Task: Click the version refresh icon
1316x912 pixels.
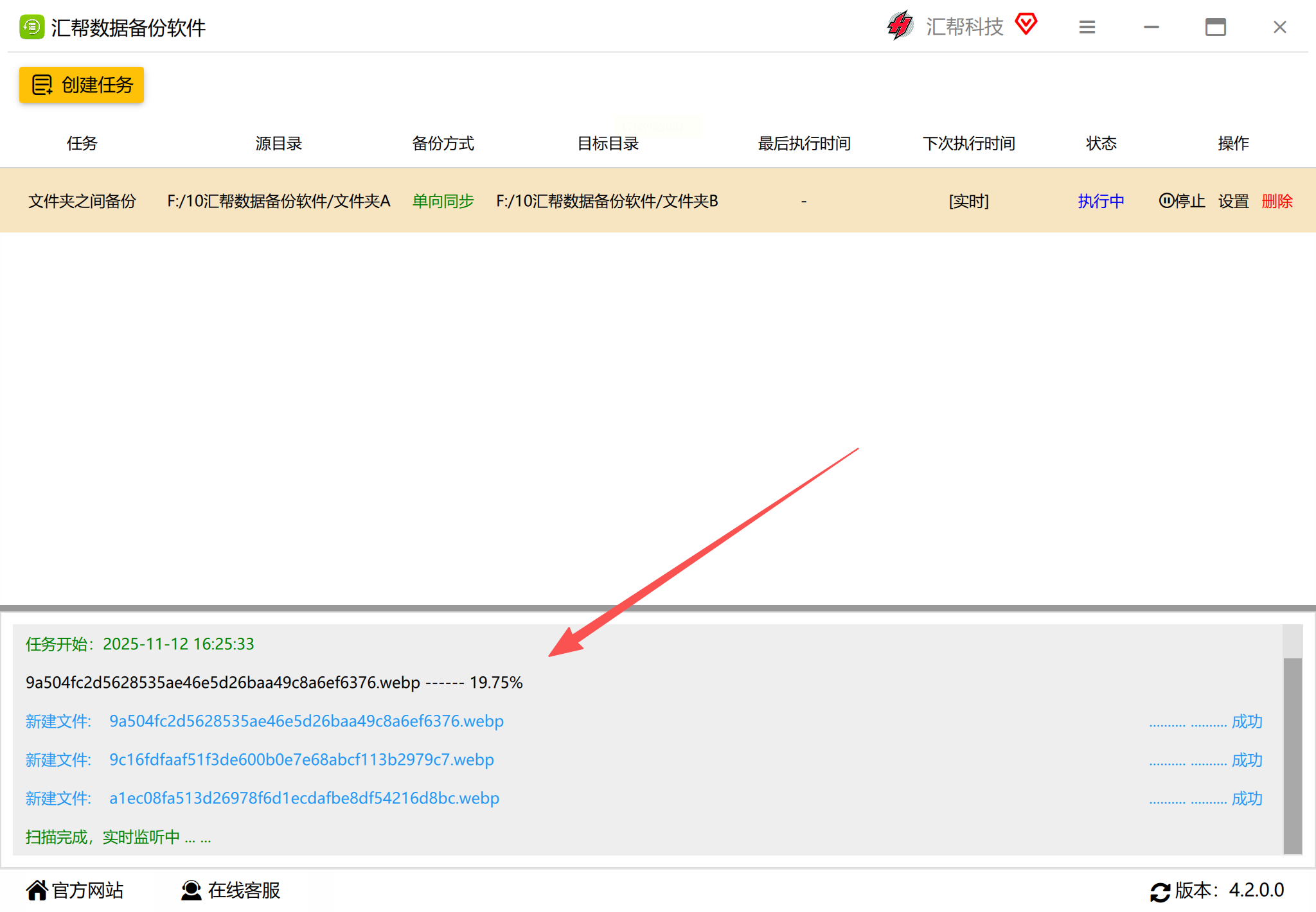Action: click(1160, 891)
